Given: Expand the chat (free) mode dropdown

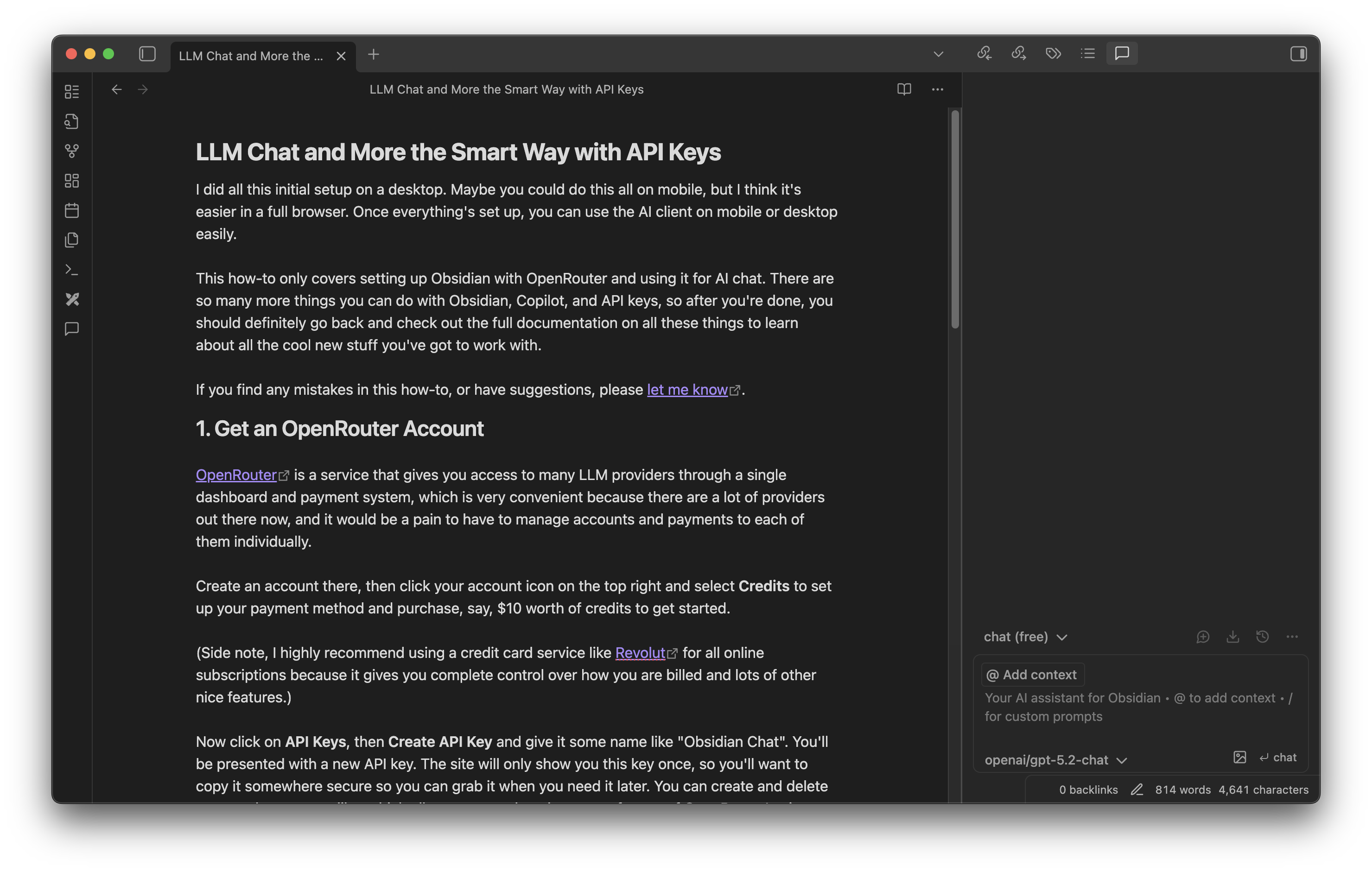Looking at the screenshot, I should 1025,637.
